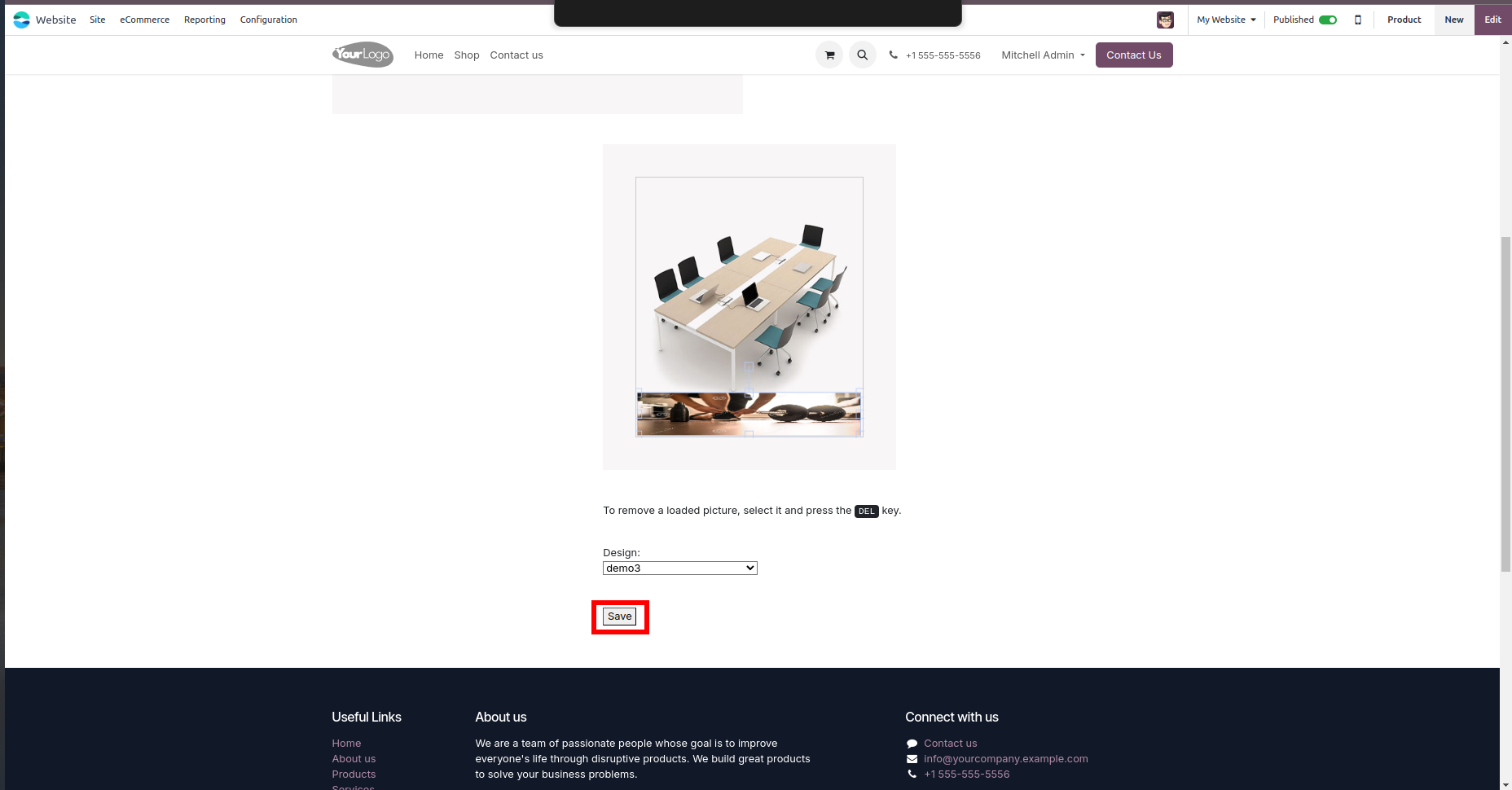Click the footer speech bubble icon
The height and width of the screenshot is (790, 1512).
[912, 744]
